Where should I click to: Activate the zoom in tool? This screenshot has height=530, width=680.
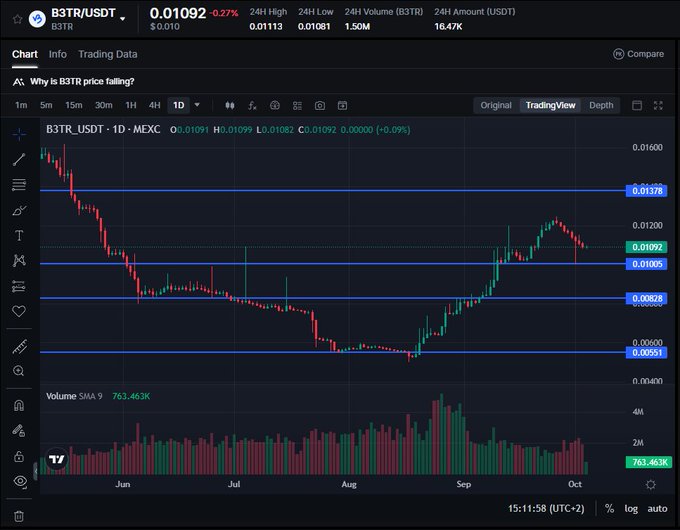click(19, 371)
